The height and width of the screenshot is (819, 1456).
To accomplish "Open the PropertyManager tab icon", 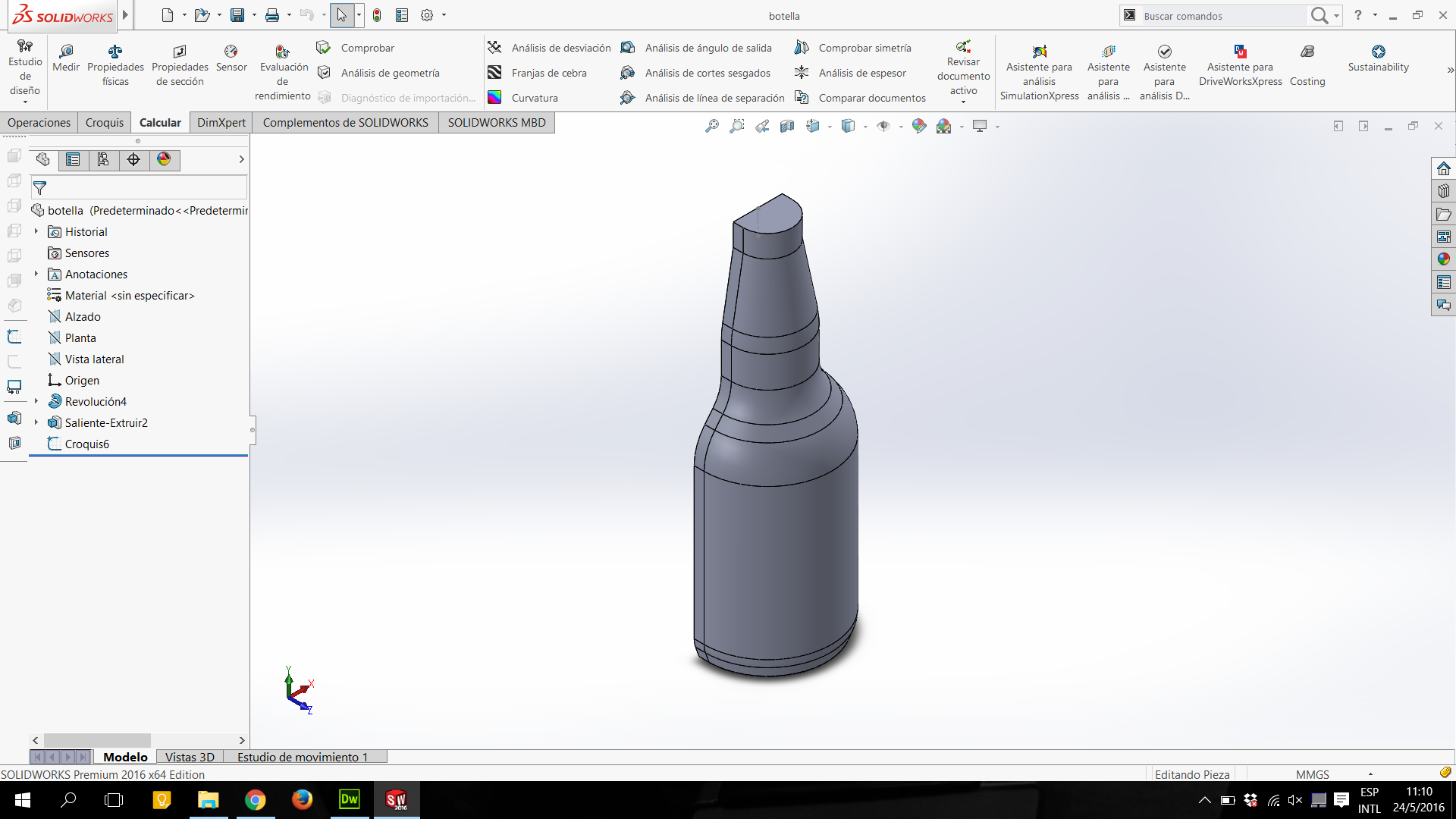I will tap(73, 159).
